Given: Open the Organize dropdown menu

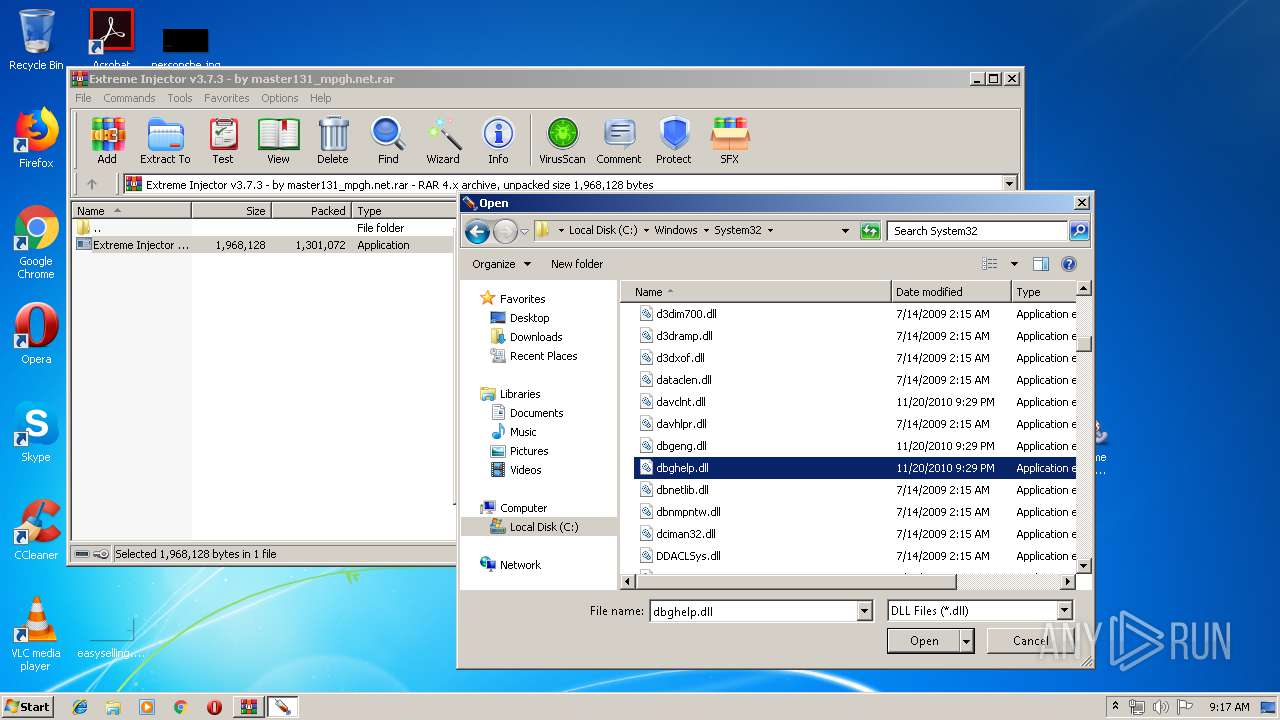Looking at the screenshot, I should click(501, 264).
